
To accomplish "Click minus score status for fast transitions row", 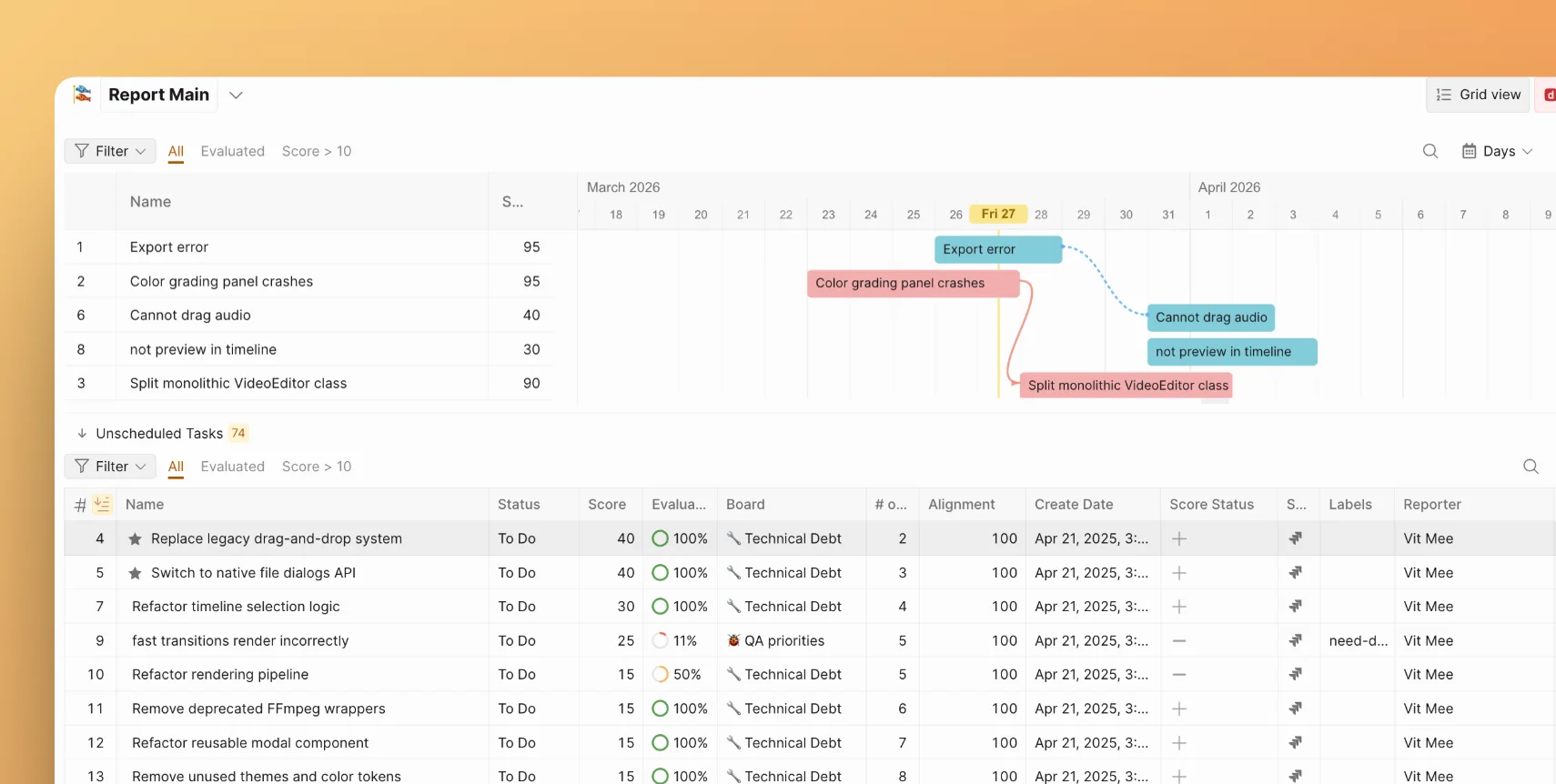I will point(1178,641).
